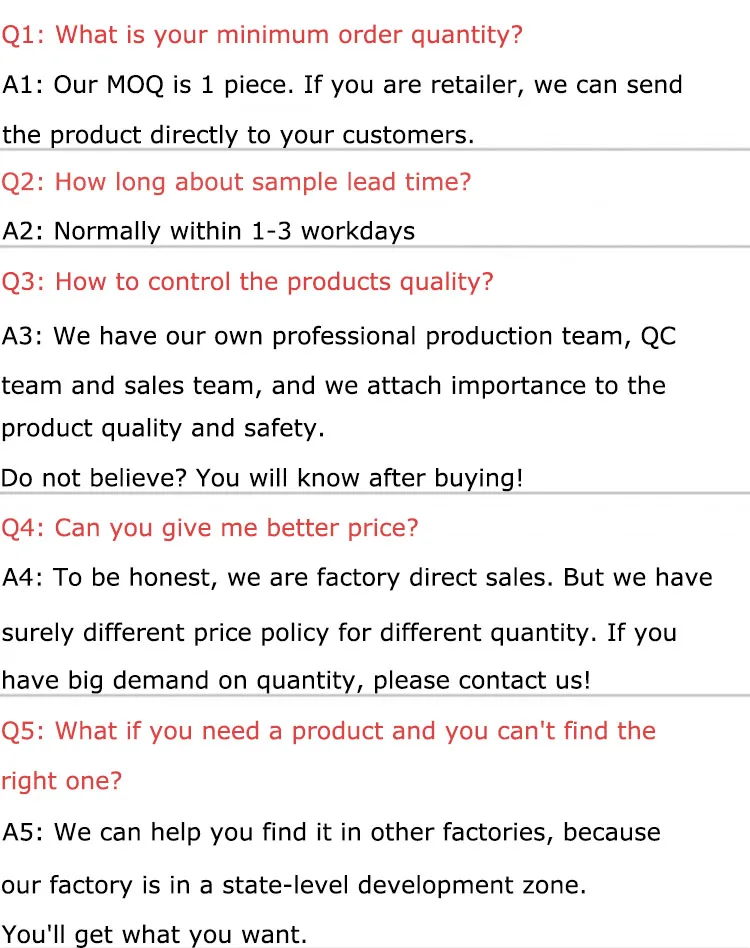750x948 pixels.
Task: Click 'Do not believe? You will know after buying!'
Action: coord(262,478)
